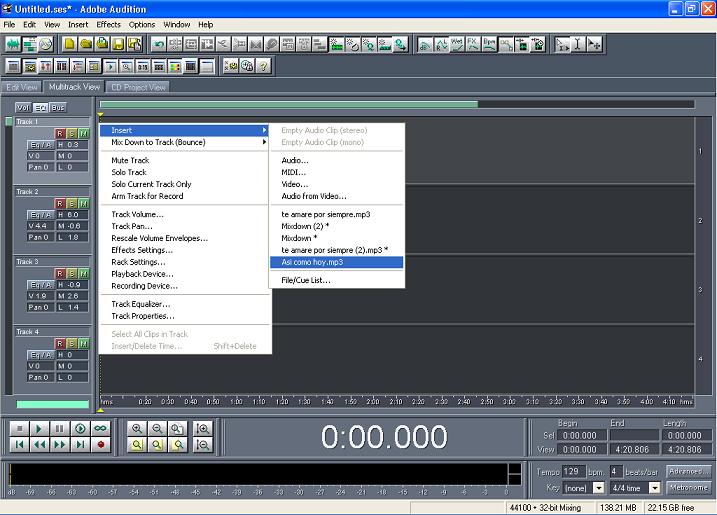
Task: Select the I-beam Time Selection tool
Action: (x=578, y=44)
